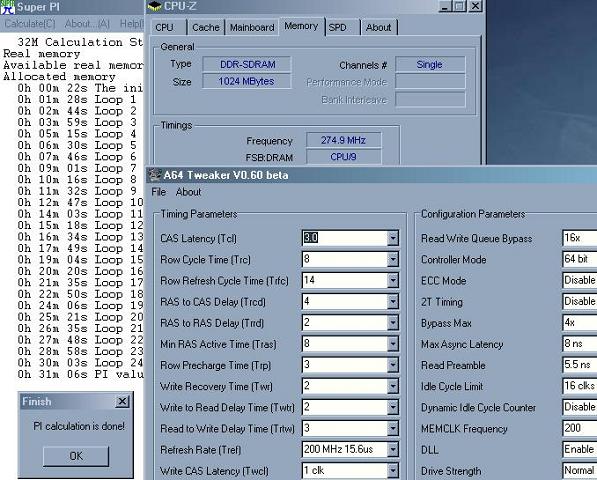The width and height of the screenshot is (597, 480).
Task: Click the Frequency 274.9 MHz value
Action: (x=343, y=140)
